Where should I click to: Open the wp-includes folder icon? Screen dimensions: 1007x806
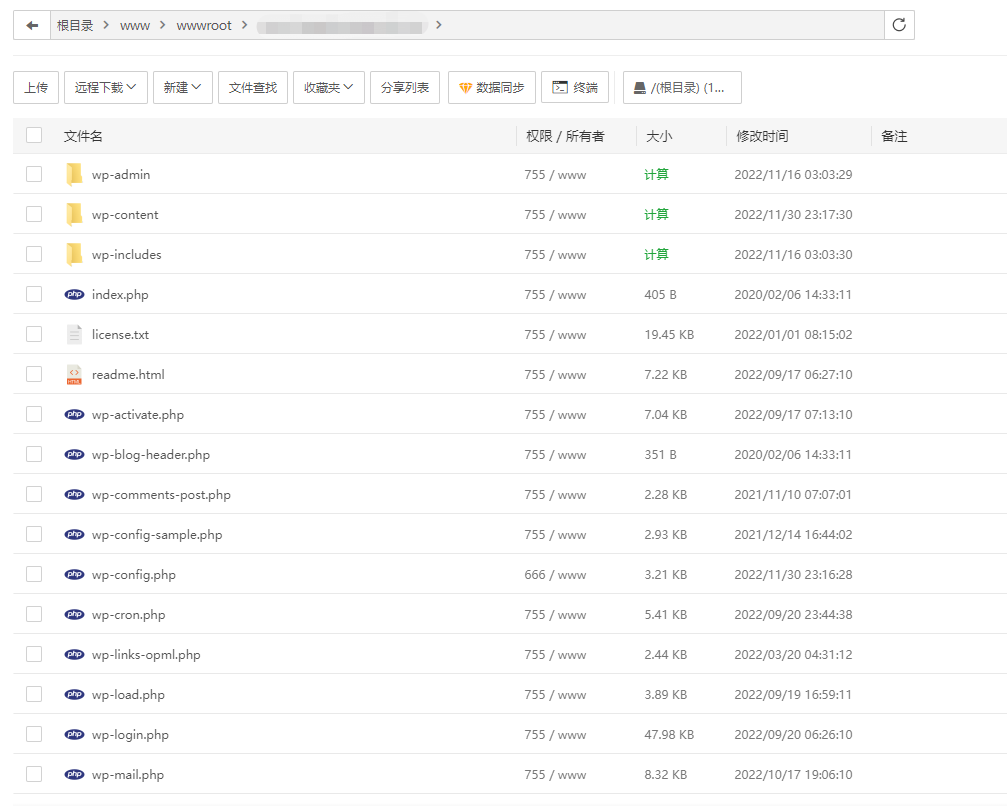pos(74,254)
